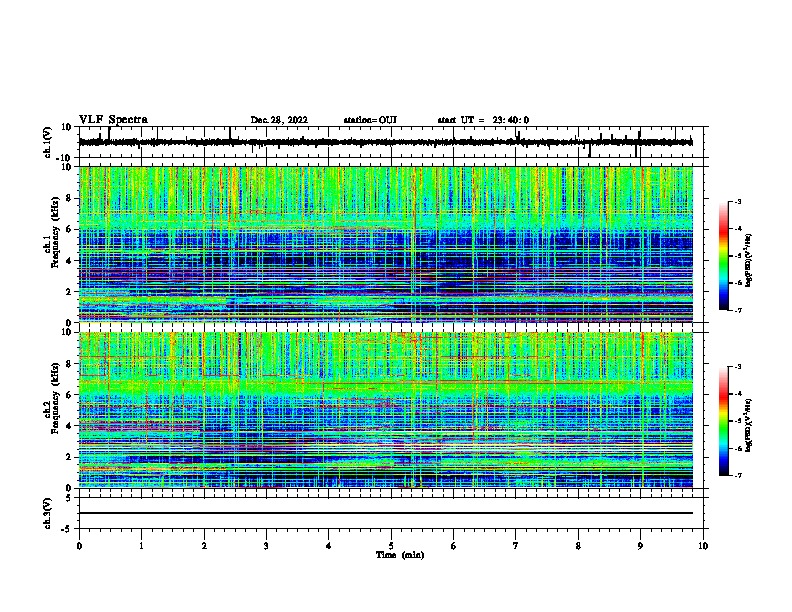Click the ch.1 spectrogram color scale bar
The height and width of the screenshot is (612, 792).
724,256
